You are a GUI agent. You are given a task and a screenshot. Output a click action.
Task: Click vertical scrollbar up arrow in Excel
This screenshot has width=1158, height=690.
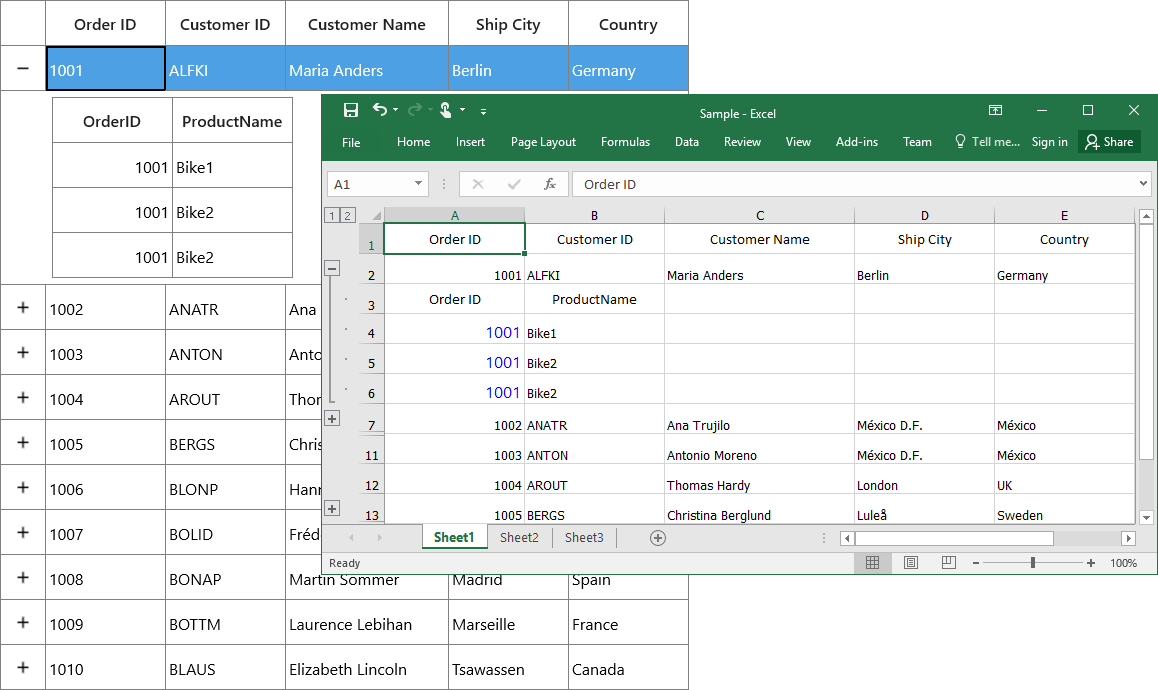click(x=1146, y=216)
